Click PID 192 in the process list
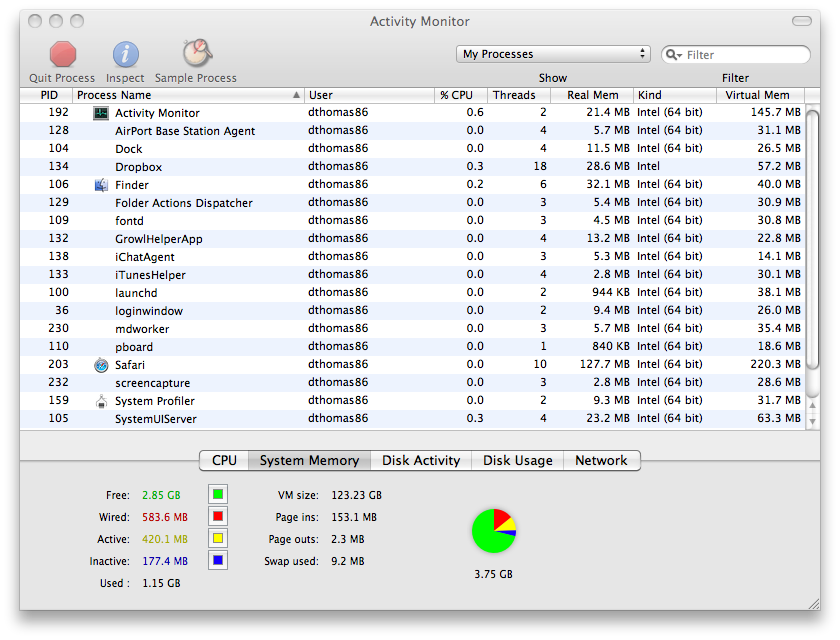 [58, 112]
